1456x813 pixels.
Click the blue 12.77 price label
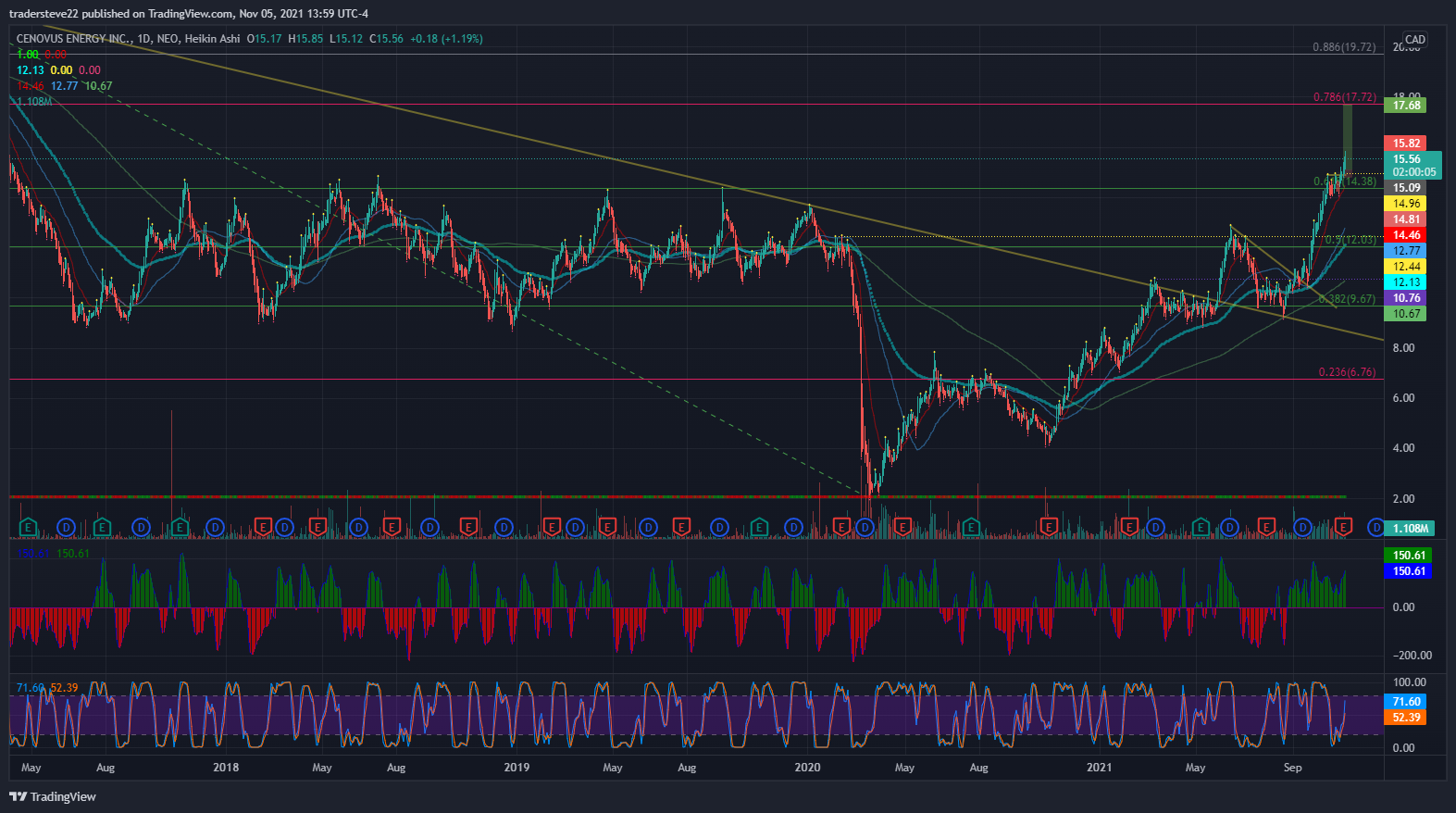click(x=1405, y=251)
